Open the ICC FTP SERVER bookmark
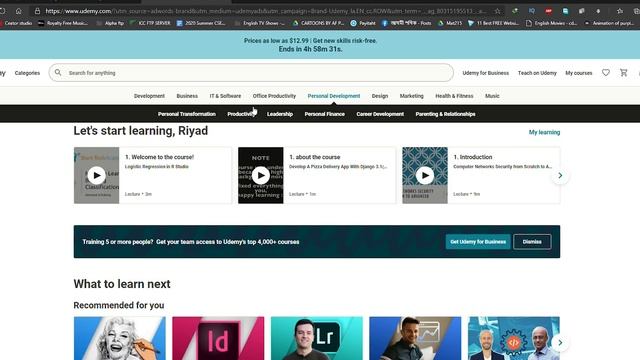This screenshot has width=640, height=360. pyautogui.click(x=150, y=23)
